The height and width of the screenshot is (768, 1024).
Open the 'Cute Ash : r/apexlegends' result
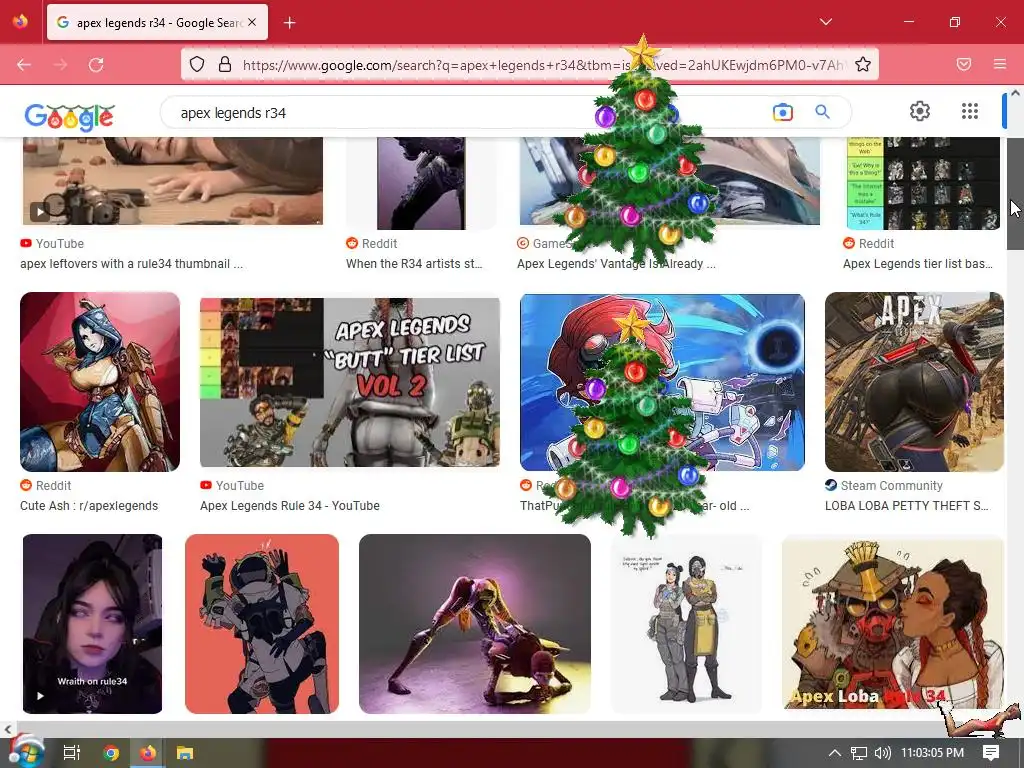pyautogui.click(x=89, y=505)
